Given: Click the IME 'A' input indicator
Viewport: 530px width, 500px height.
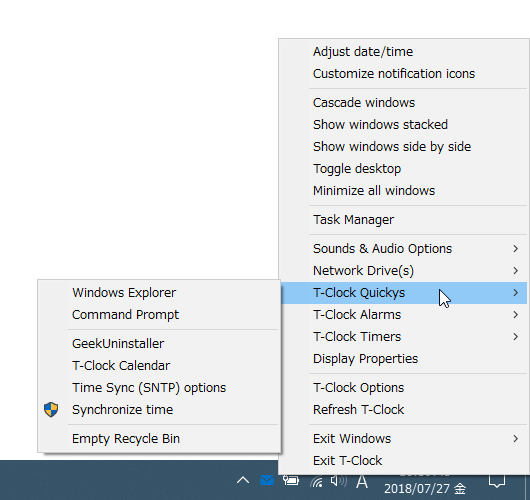Looking at the screenshot, I should 362,481.
